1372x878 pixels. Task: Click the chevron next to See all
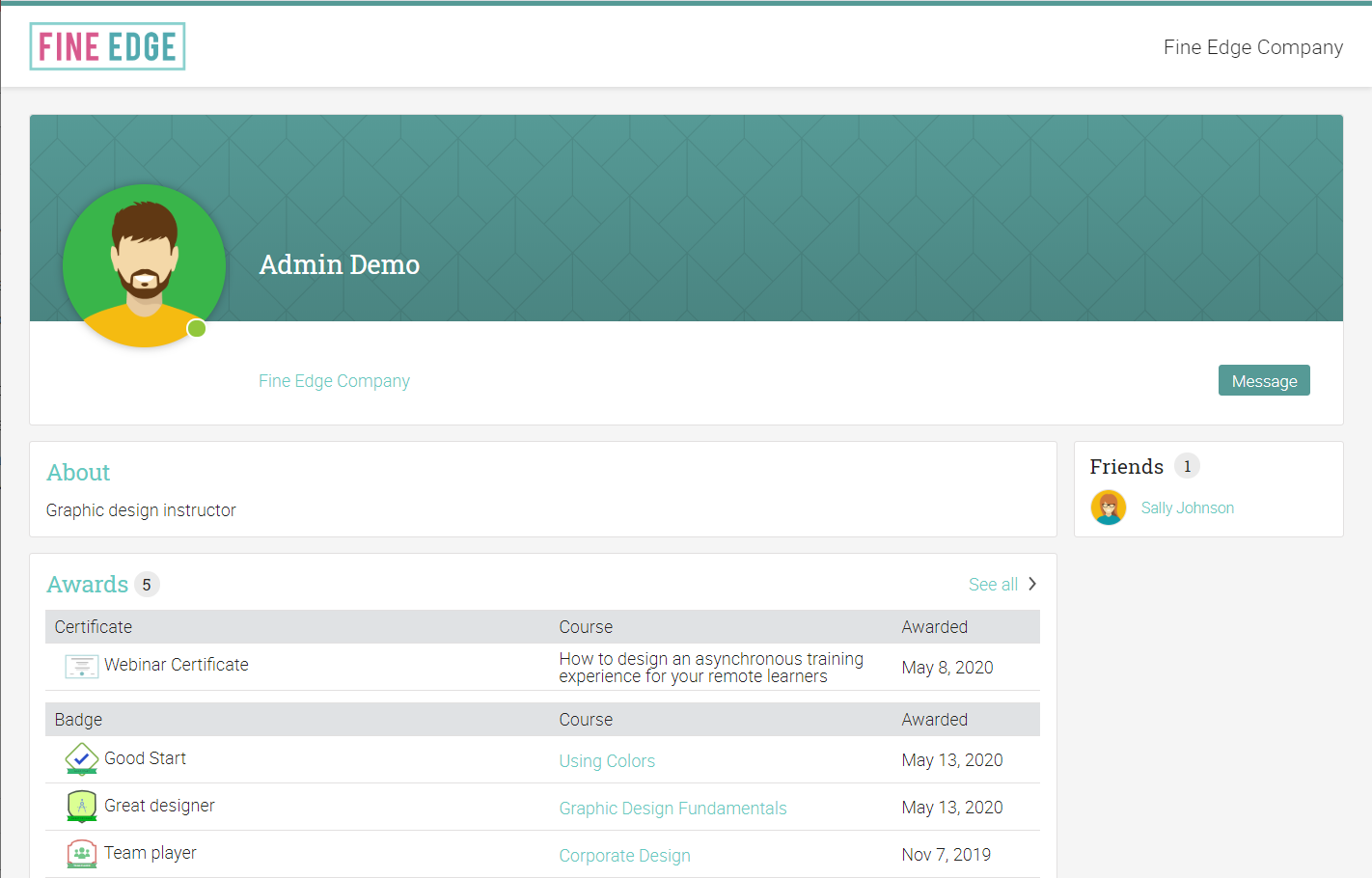tap(1032, 584)
